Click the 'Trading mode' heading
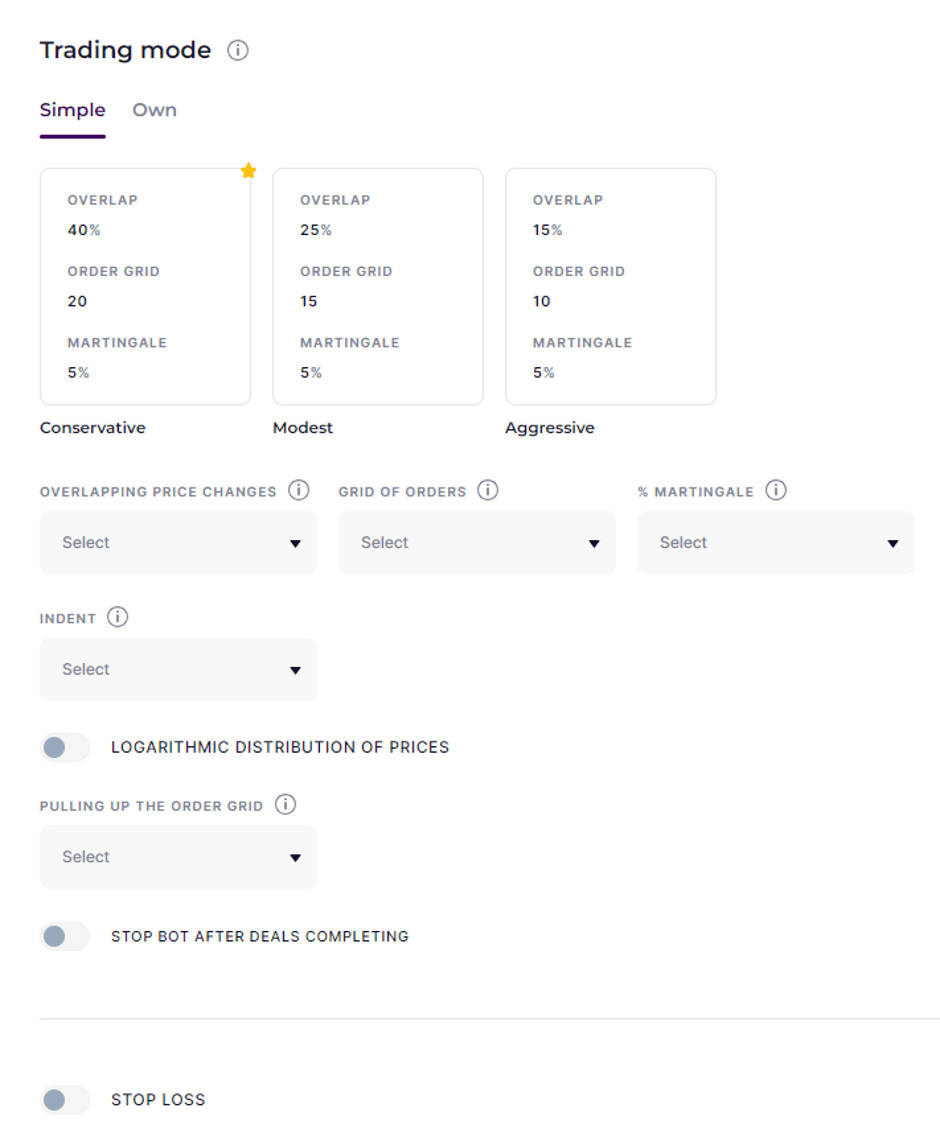This screenshot has width=940, height=1137. pos(125,50)
